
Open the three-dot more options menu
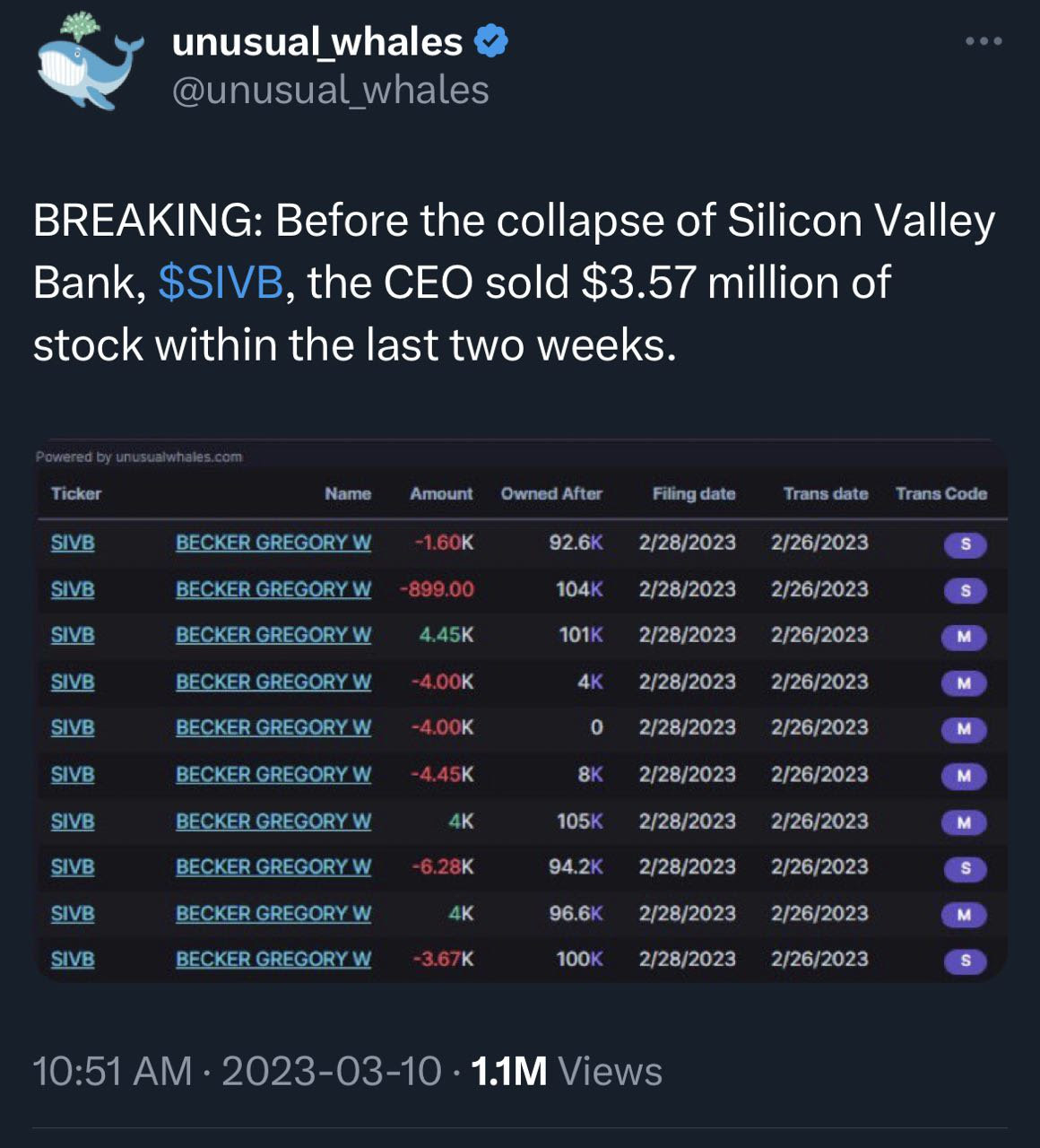984,40
